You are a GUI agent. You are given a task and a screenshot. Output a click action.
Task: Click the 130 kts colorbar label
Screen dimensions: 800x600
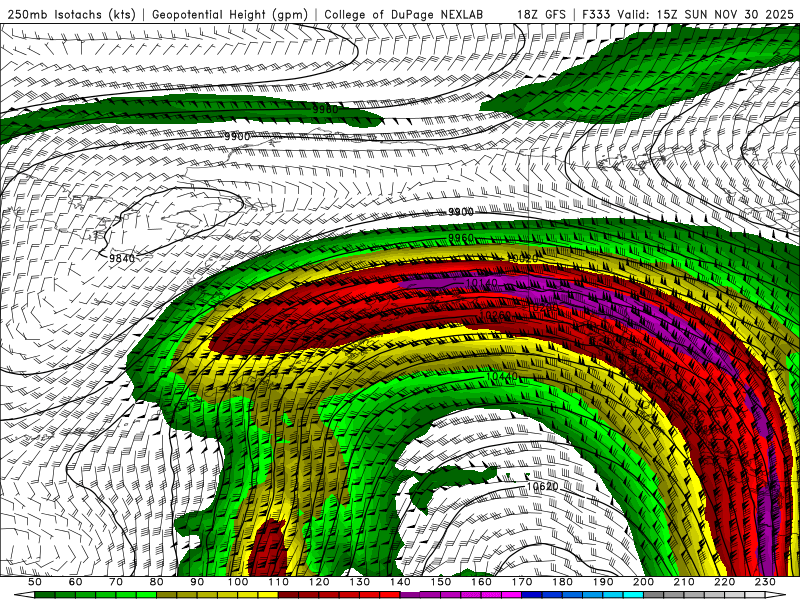click(360, 582)
